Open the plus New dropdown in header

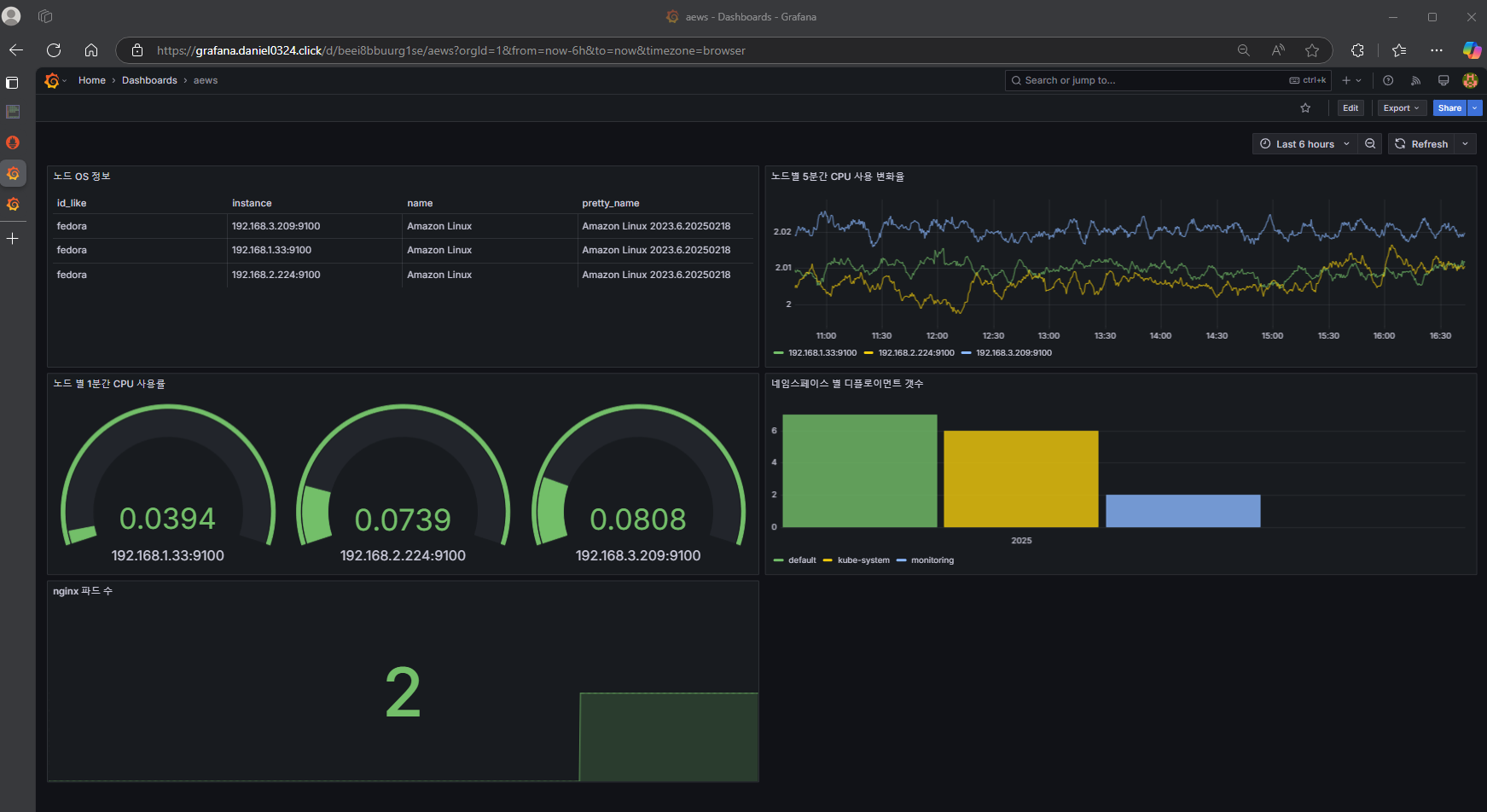point(1351,80)
